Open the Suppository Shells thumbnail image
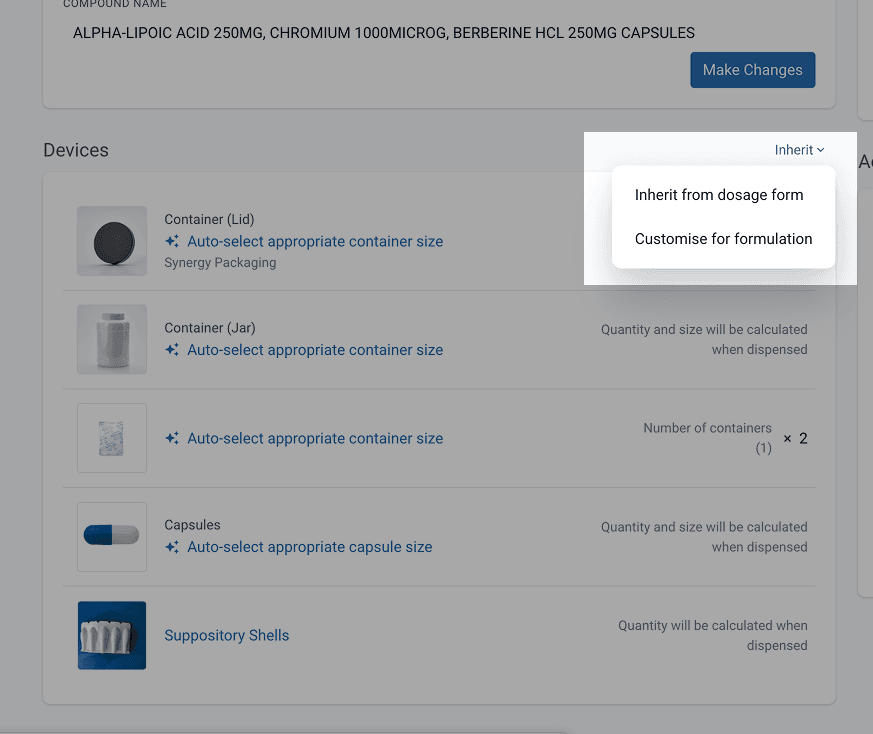Screen dimensions: 873x734 pyautogui.click(x=112, y=635)
